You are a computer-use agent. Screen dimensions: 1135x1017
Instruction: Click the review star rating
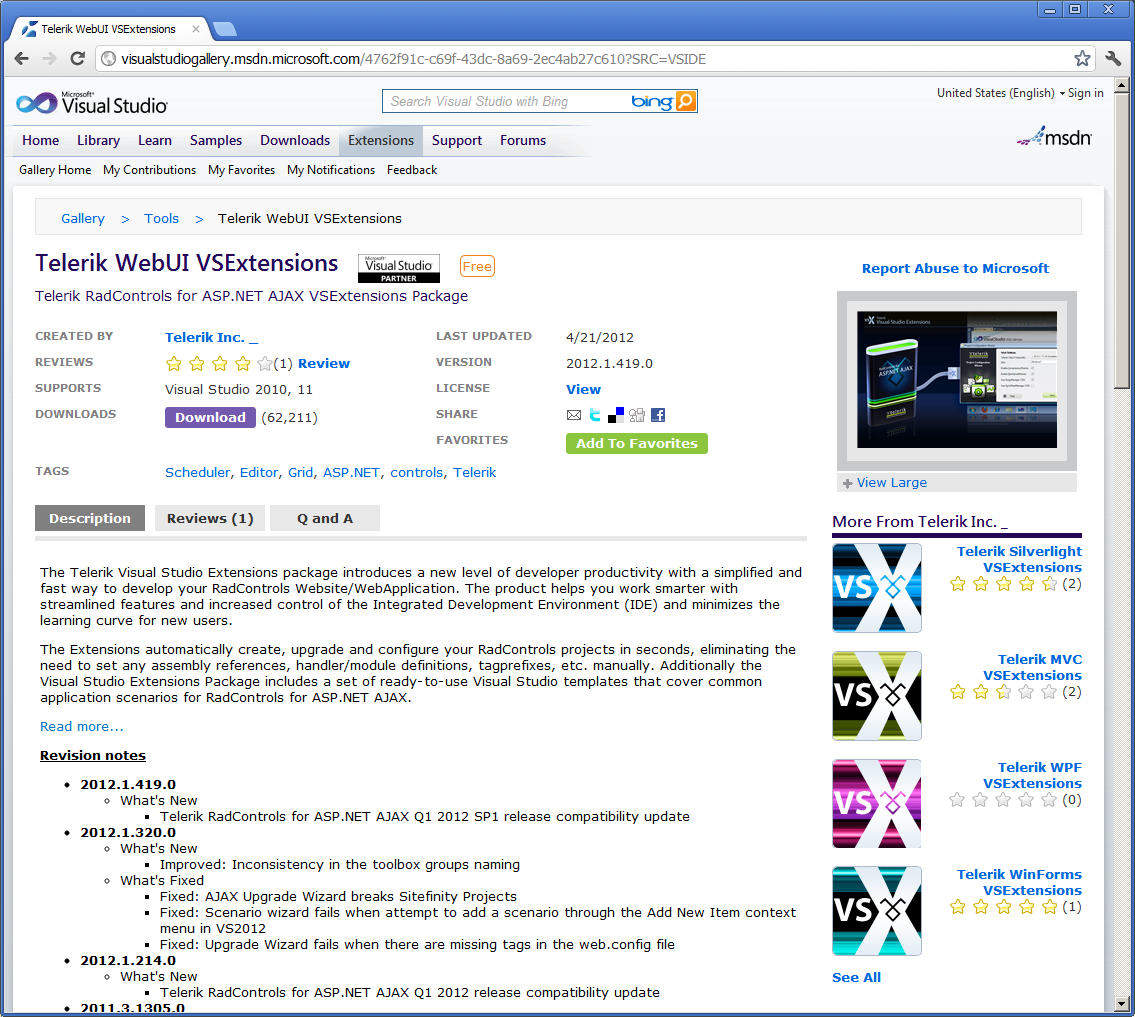[219, 363]
